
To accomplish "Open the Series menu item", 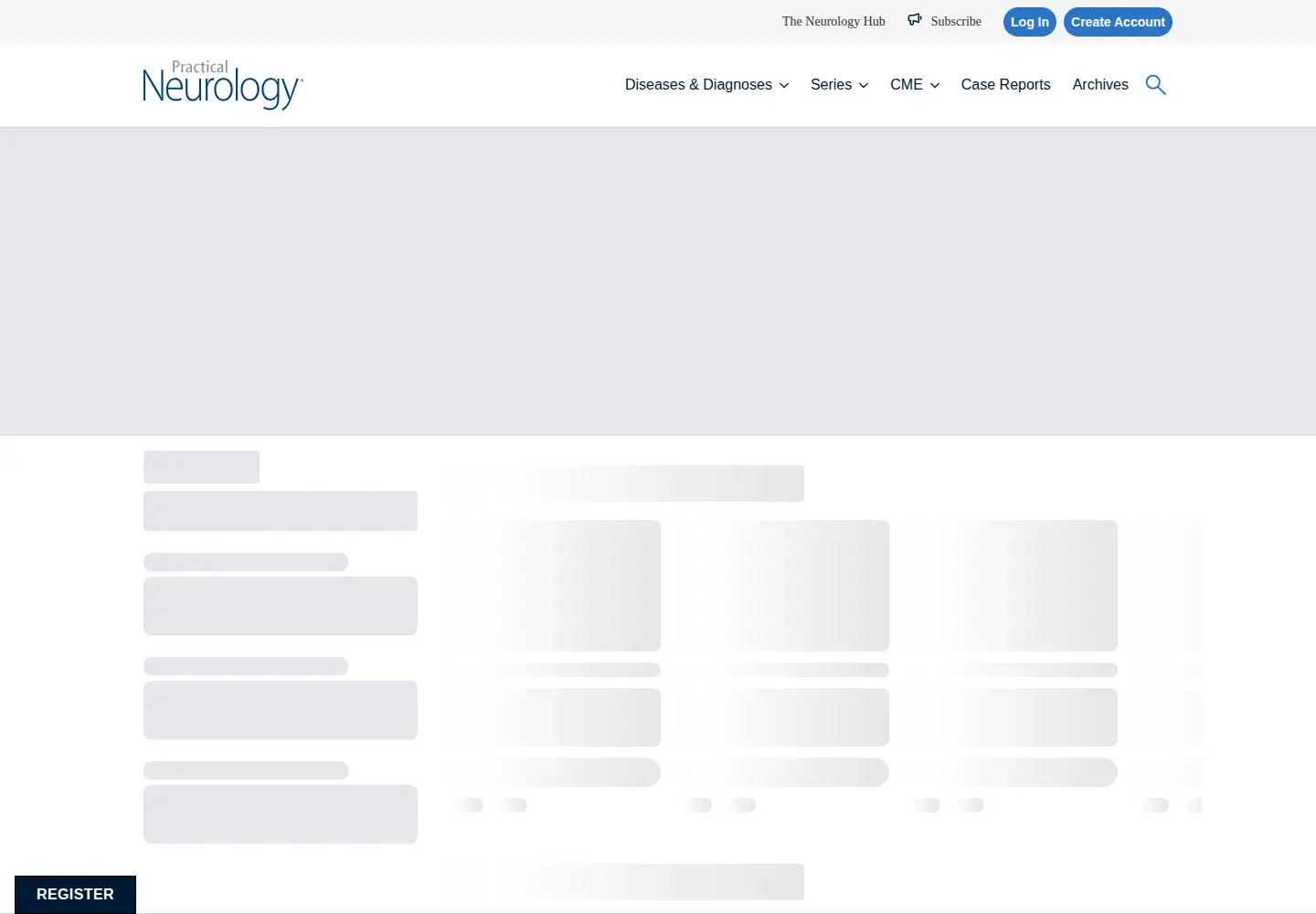I will (x=831, y=84).
